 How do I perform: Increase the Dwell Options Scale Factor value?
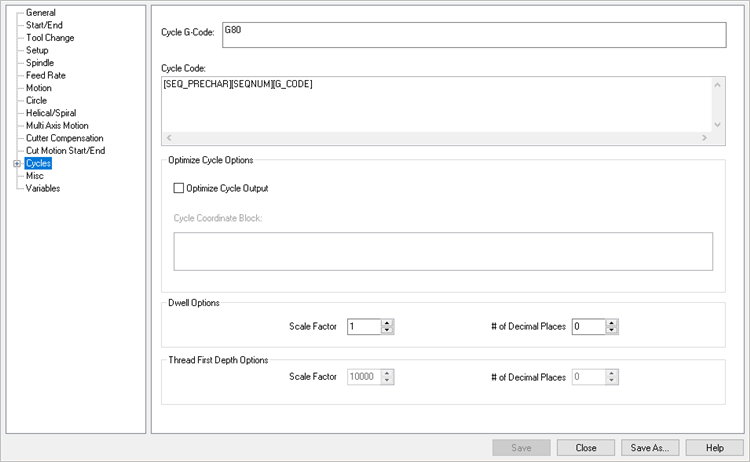tap(387, 323)
